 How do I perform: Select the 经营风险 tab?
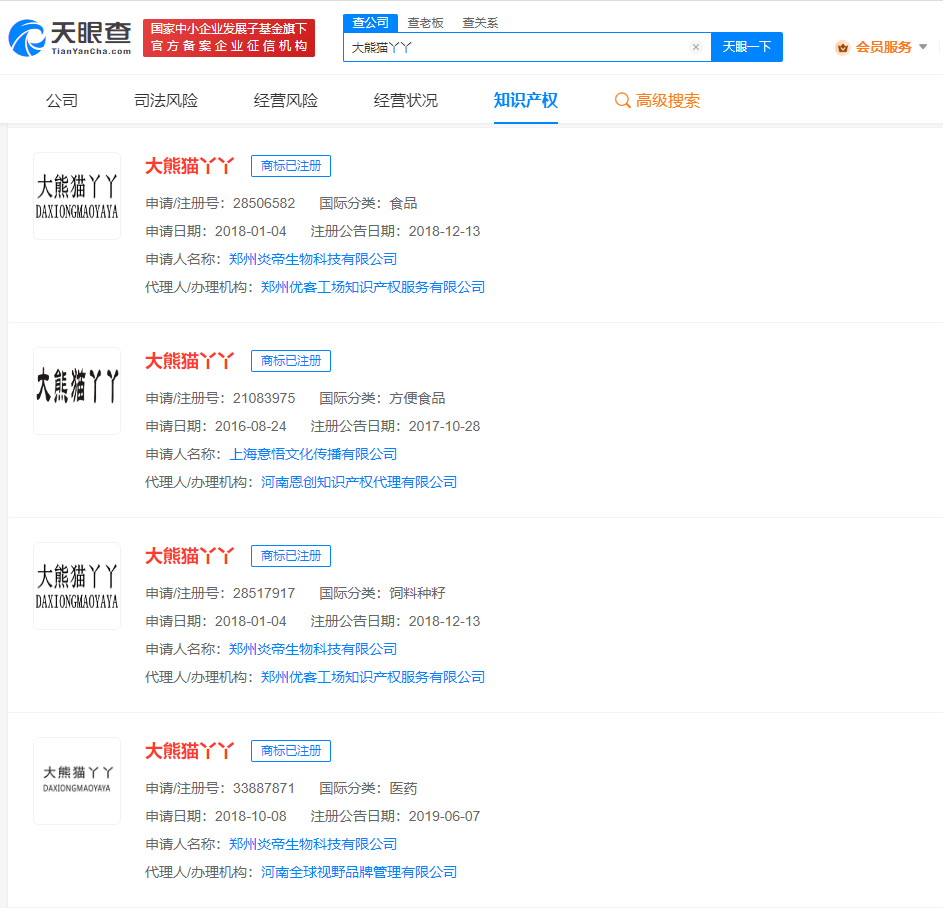286,100
